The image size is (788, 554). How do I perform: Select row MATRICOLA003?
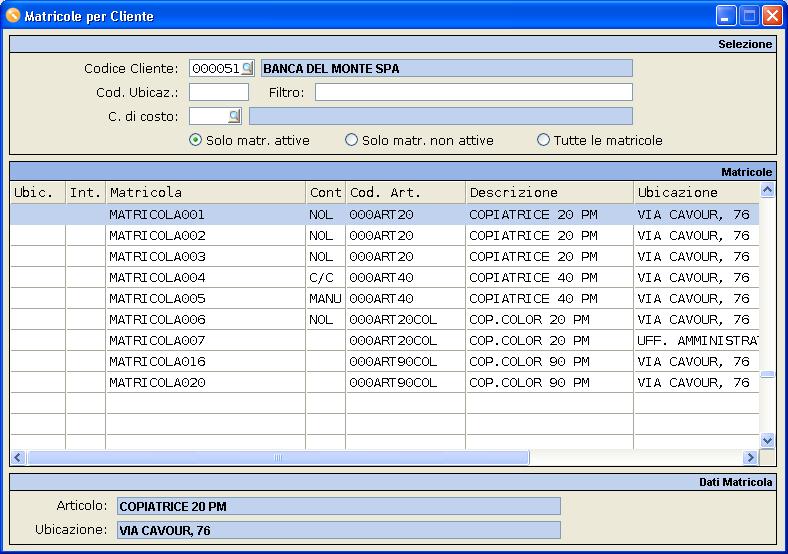click(x=385, y=257)
